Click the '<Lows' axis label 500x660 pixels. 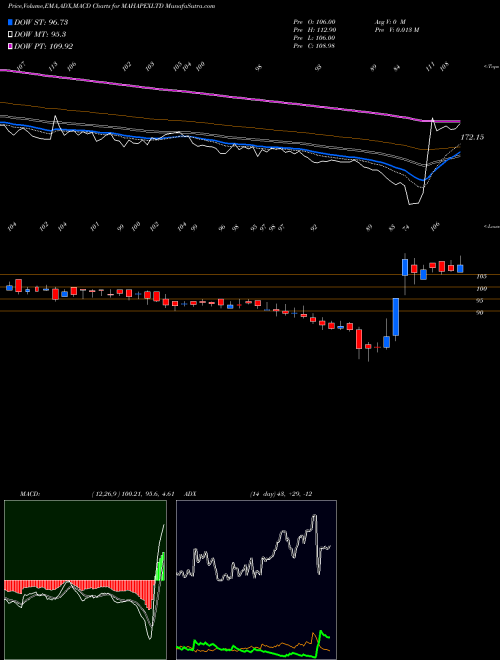[492, 226]
